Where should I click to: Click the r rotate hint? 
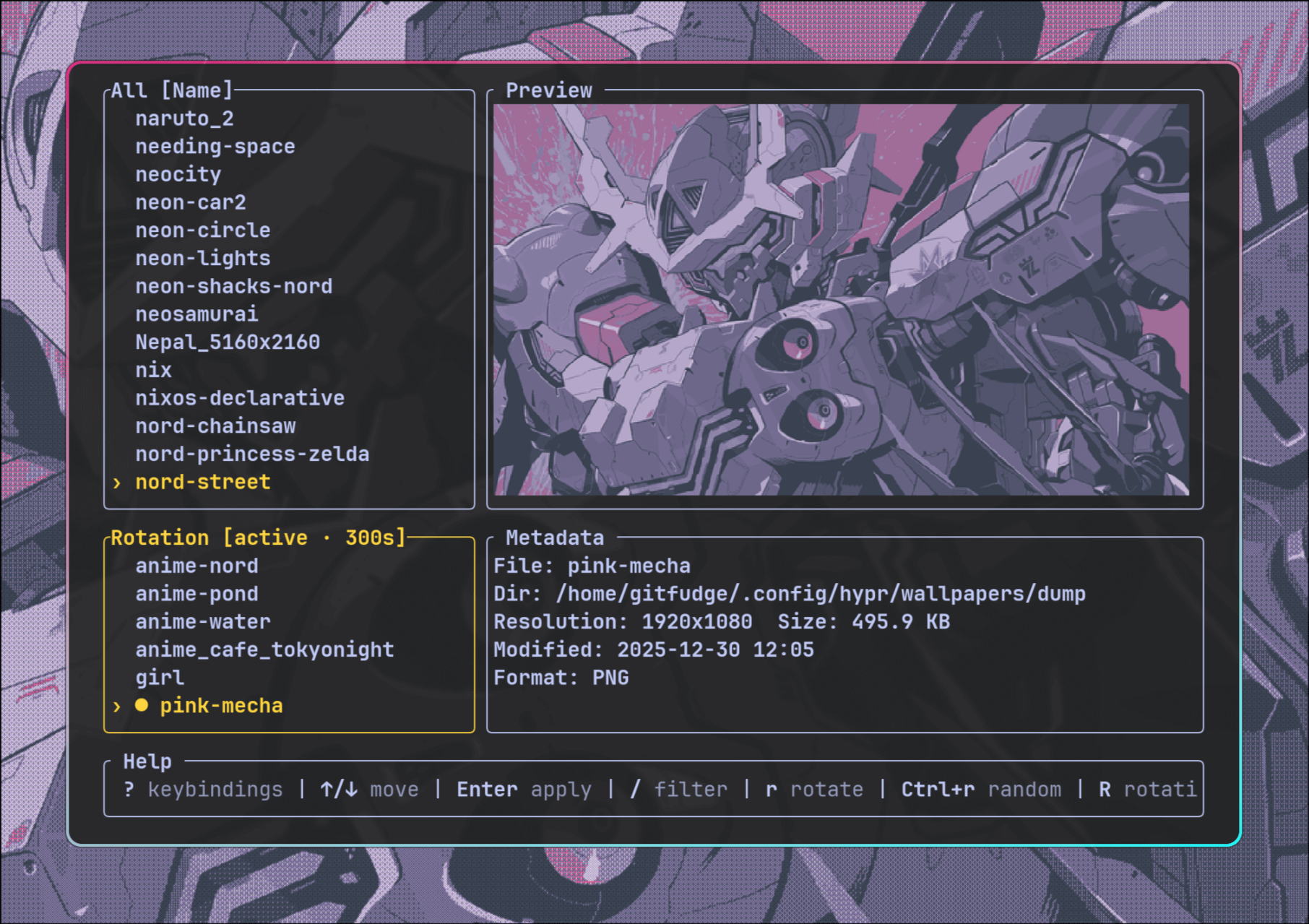[814, 790]
